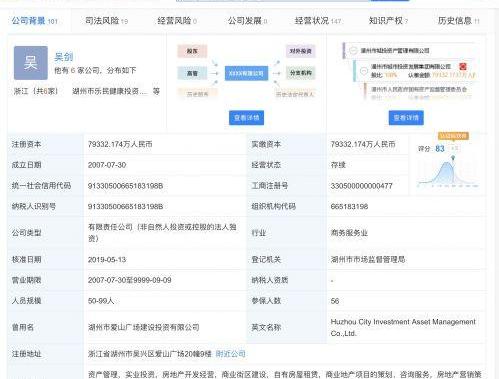Click the business scope text starting 资产管理
499x379 pixels.
point(285,375)
